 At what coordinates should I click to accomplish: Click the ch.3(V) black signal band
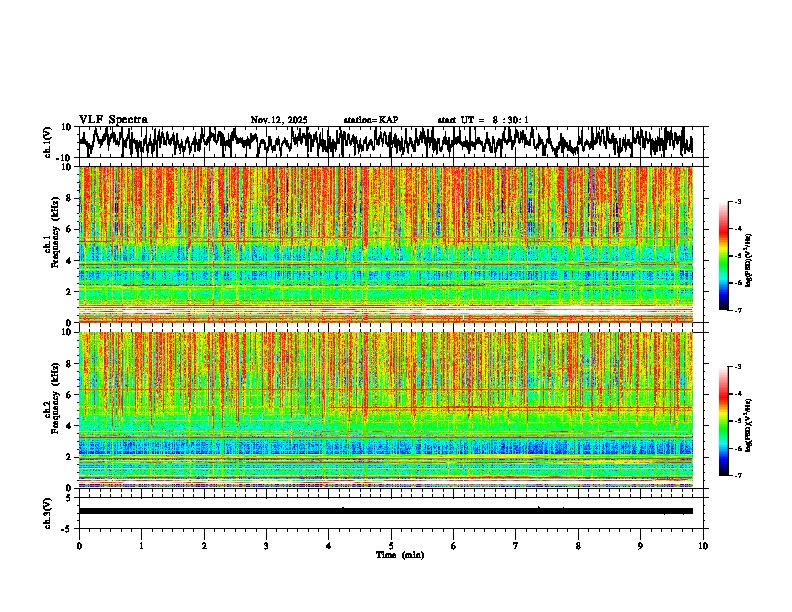tap(386, 511)
